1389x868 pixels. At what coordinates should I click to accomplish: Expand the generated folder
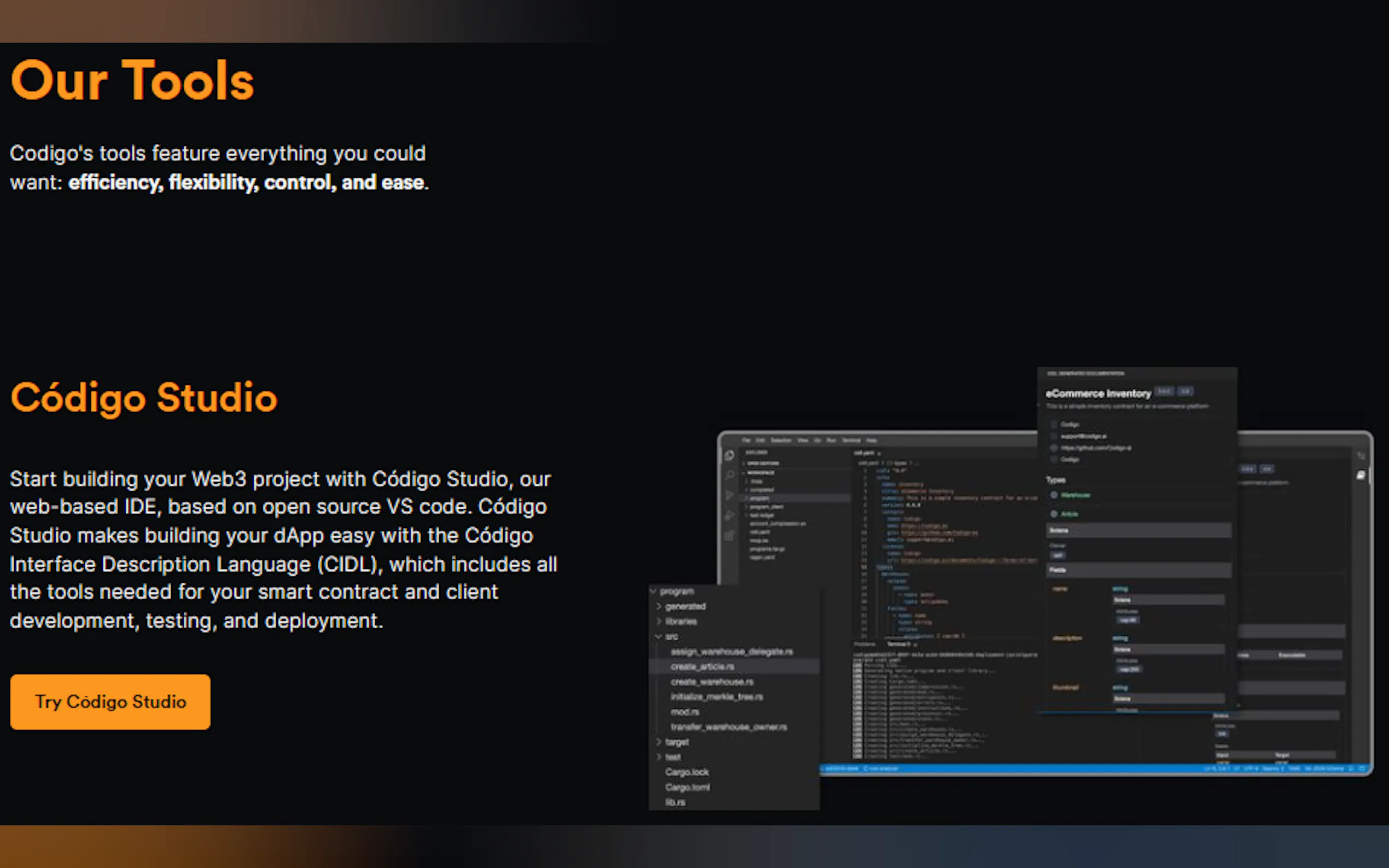click(659, 606)
